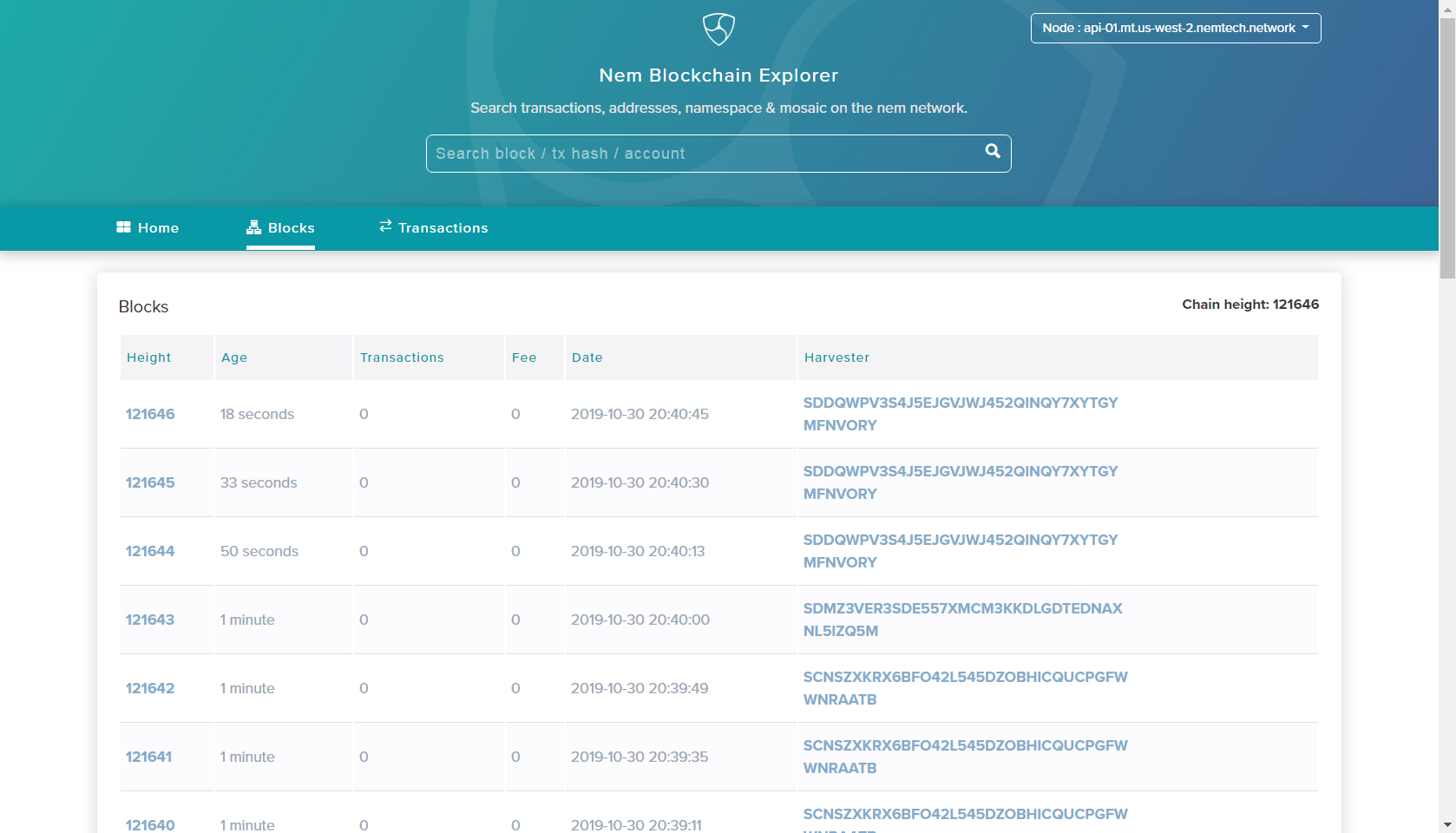Screen dimensions: 1456x833
Task: Click the scrollbar down arrow
Action: click(x=1447, y=824)
